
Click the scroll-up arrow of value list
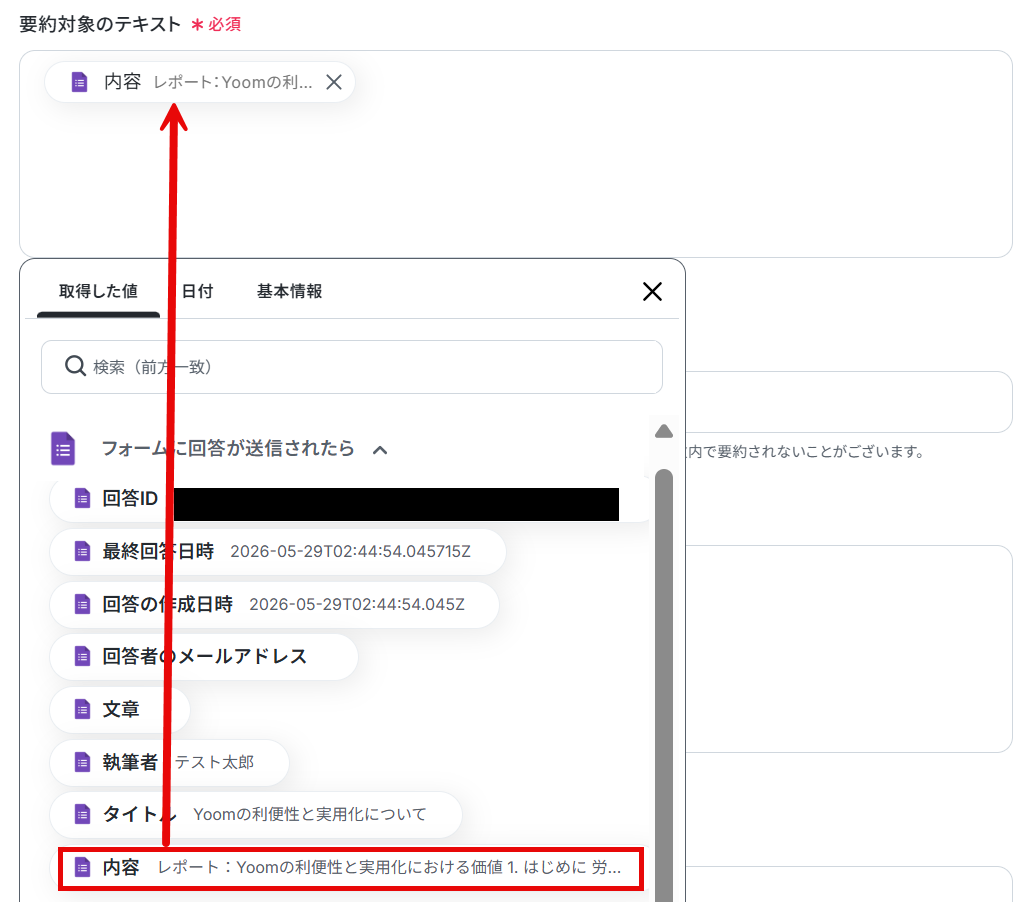664,431
